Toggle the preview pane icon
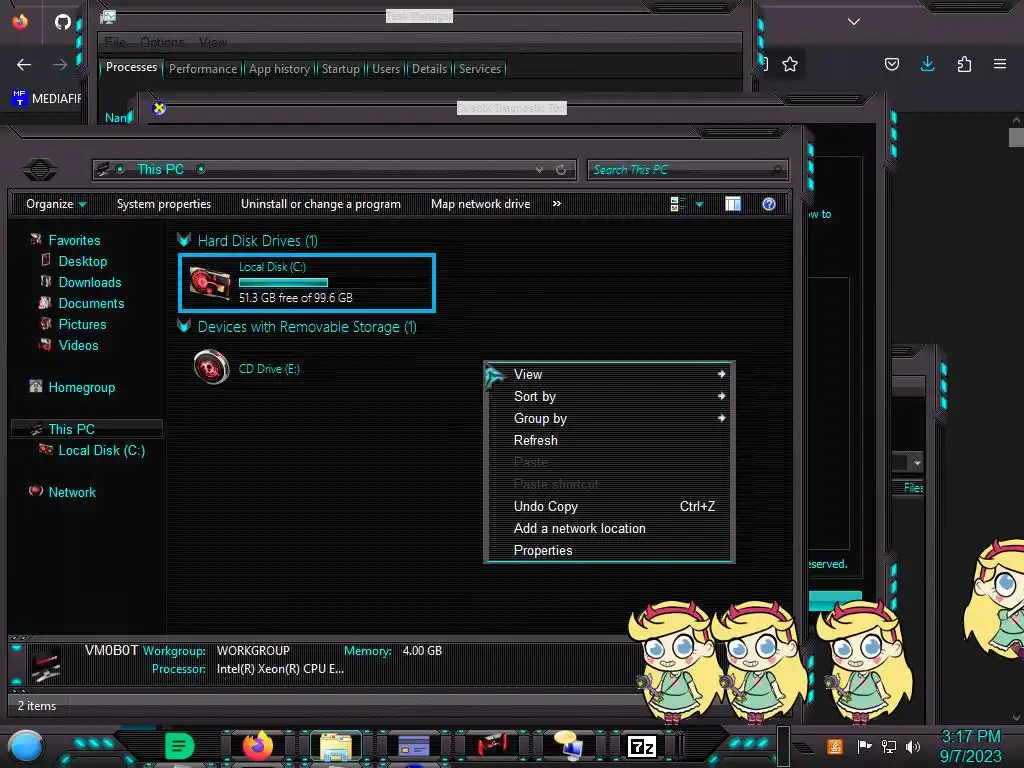The image size is (1024, 768). [733, 204]
